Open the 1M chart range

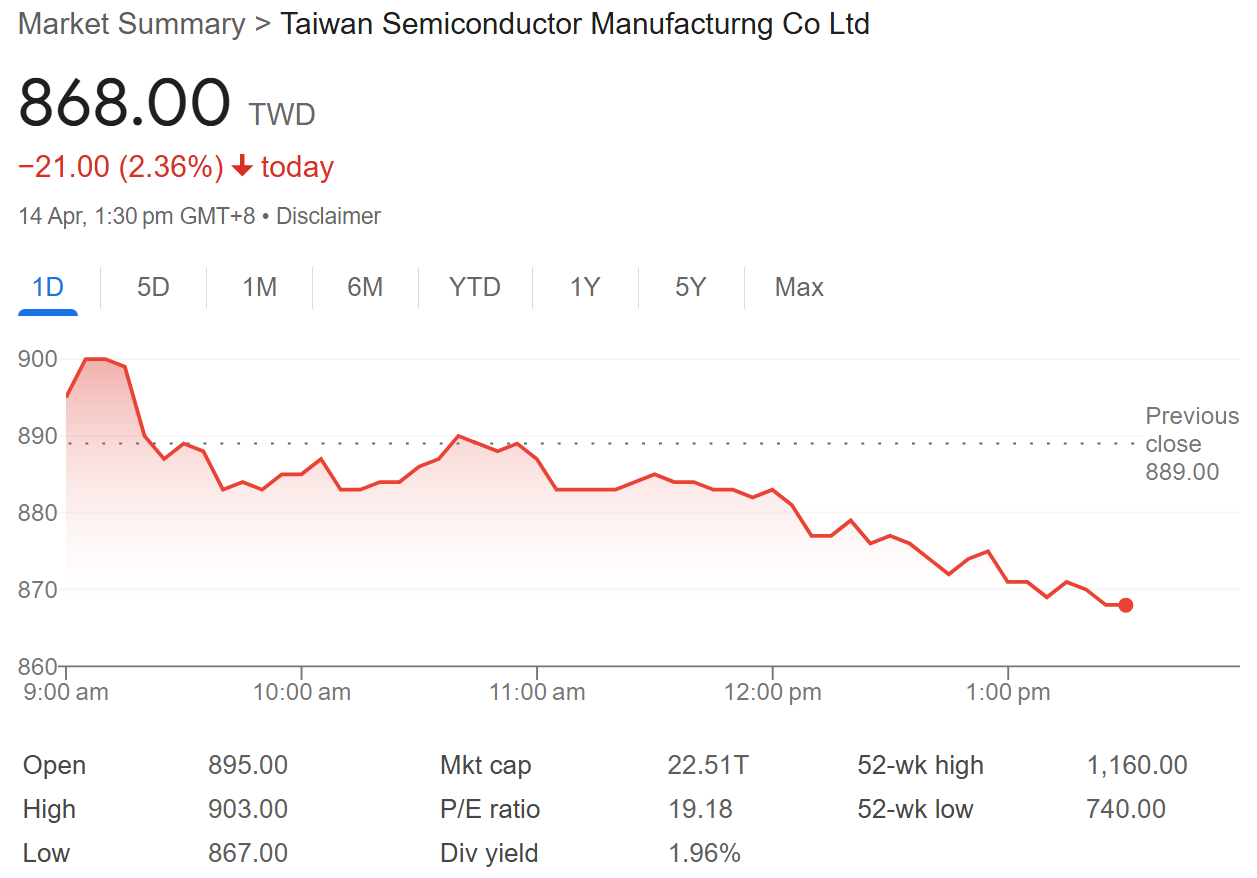pyautogui.click(x=259, y=288)
